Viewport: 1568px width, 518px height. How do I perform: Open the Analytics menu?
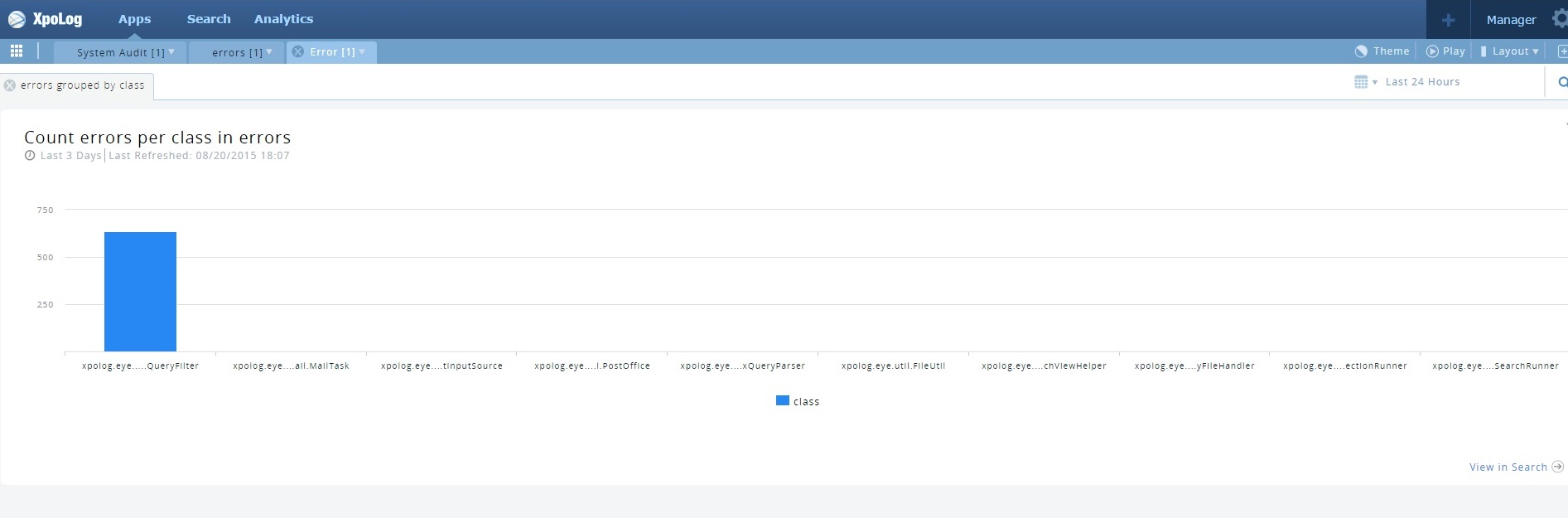pyautogui.click(x=283, y=19)
